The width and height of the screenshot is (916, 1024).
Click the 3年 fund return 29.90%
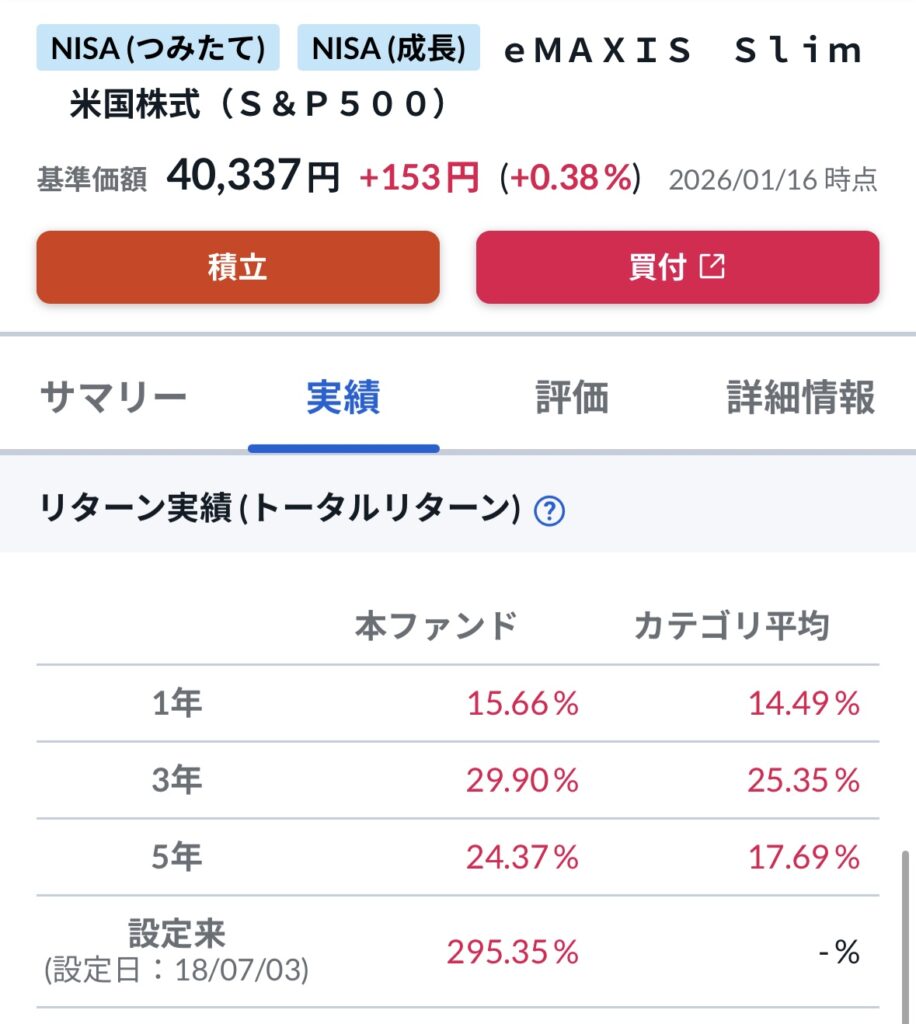[x=522, y=781]
